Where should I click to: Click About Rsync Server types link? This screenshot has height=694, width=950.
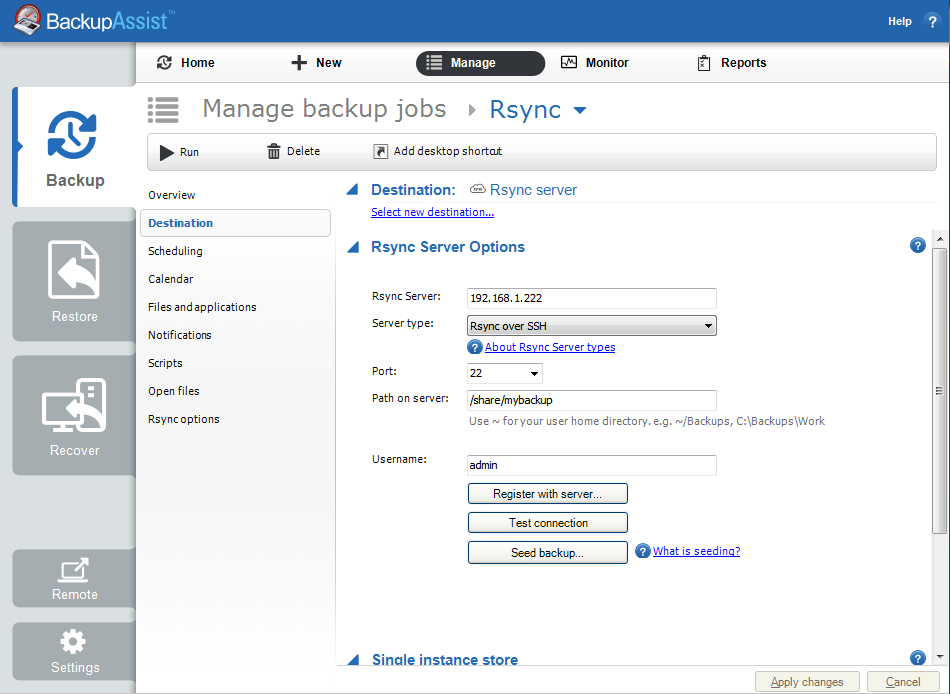click(550, 347)
